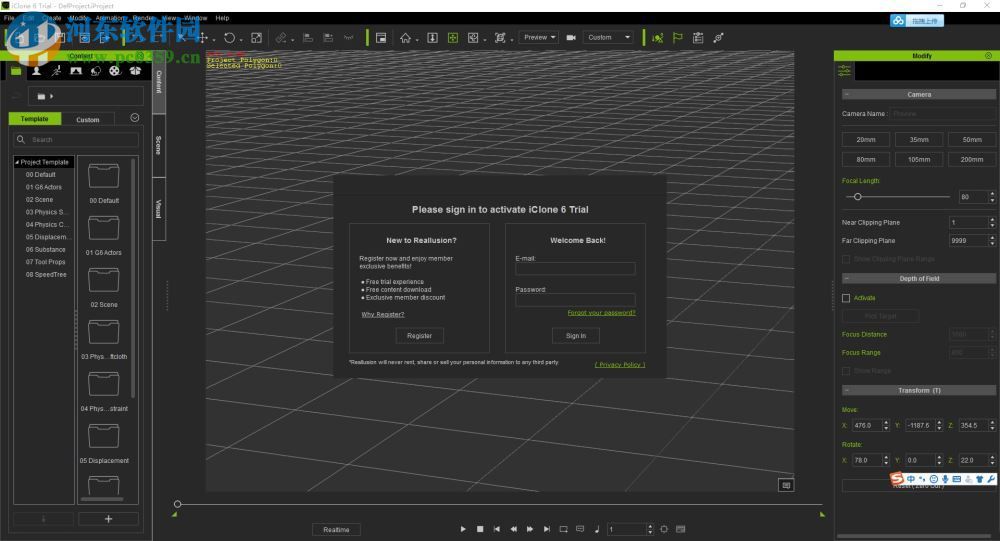Open the Project folder category icon
The image size is (1000, 541).
[16, 71]
